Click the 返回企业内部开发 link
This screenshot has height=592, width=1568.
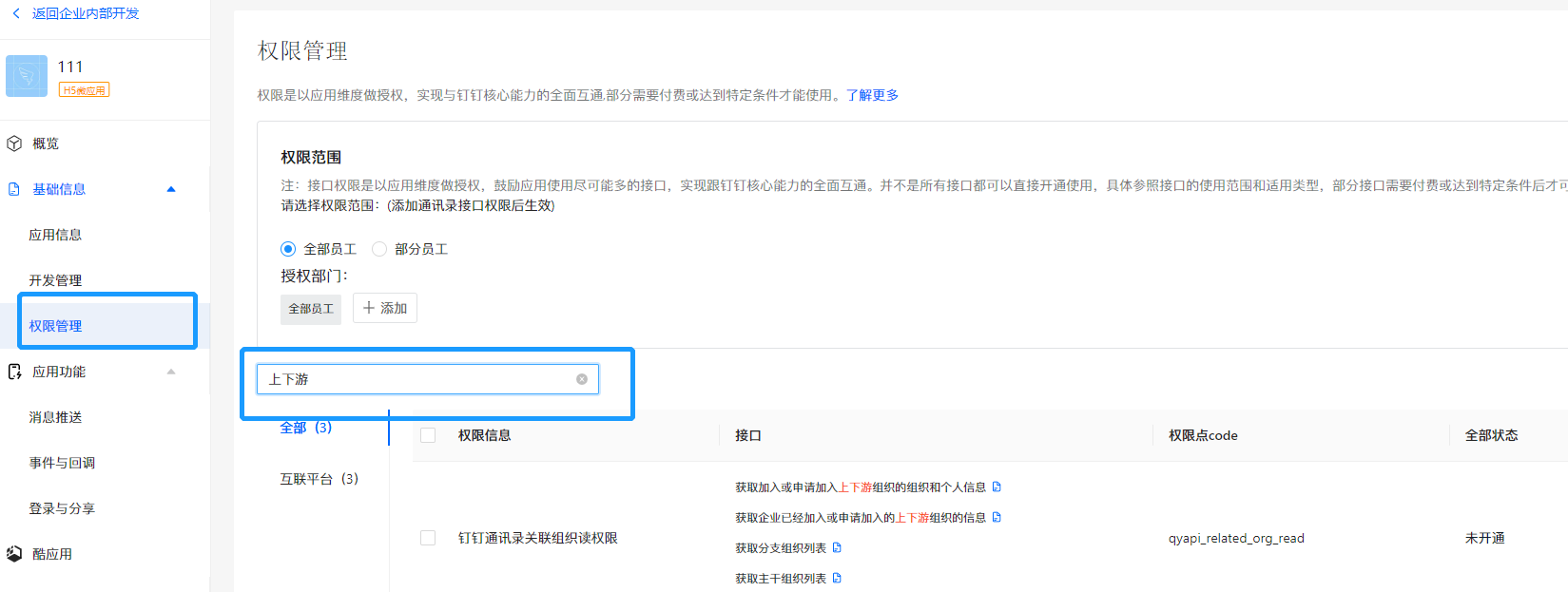86,13
